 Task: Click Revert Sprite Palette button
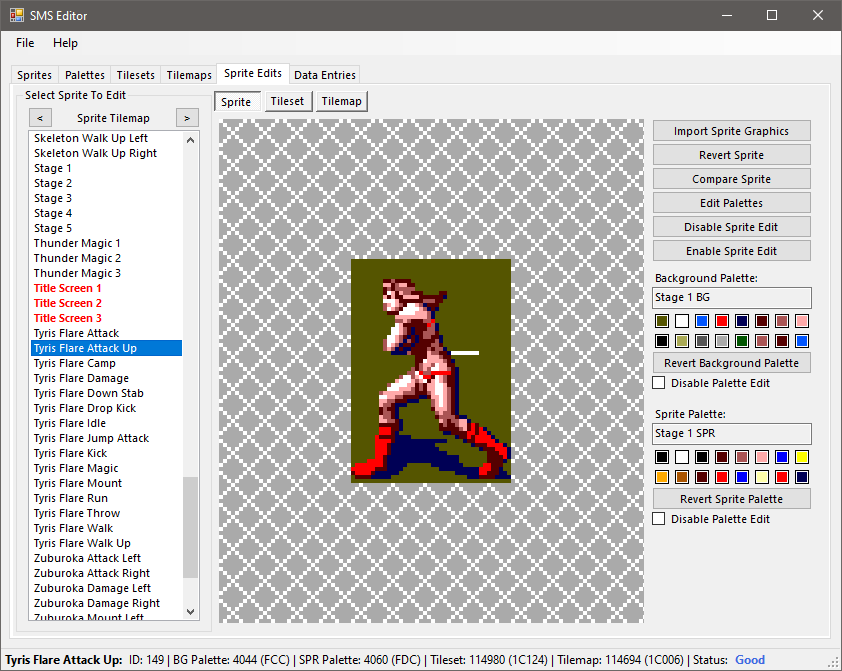click(x=731, y=499)
